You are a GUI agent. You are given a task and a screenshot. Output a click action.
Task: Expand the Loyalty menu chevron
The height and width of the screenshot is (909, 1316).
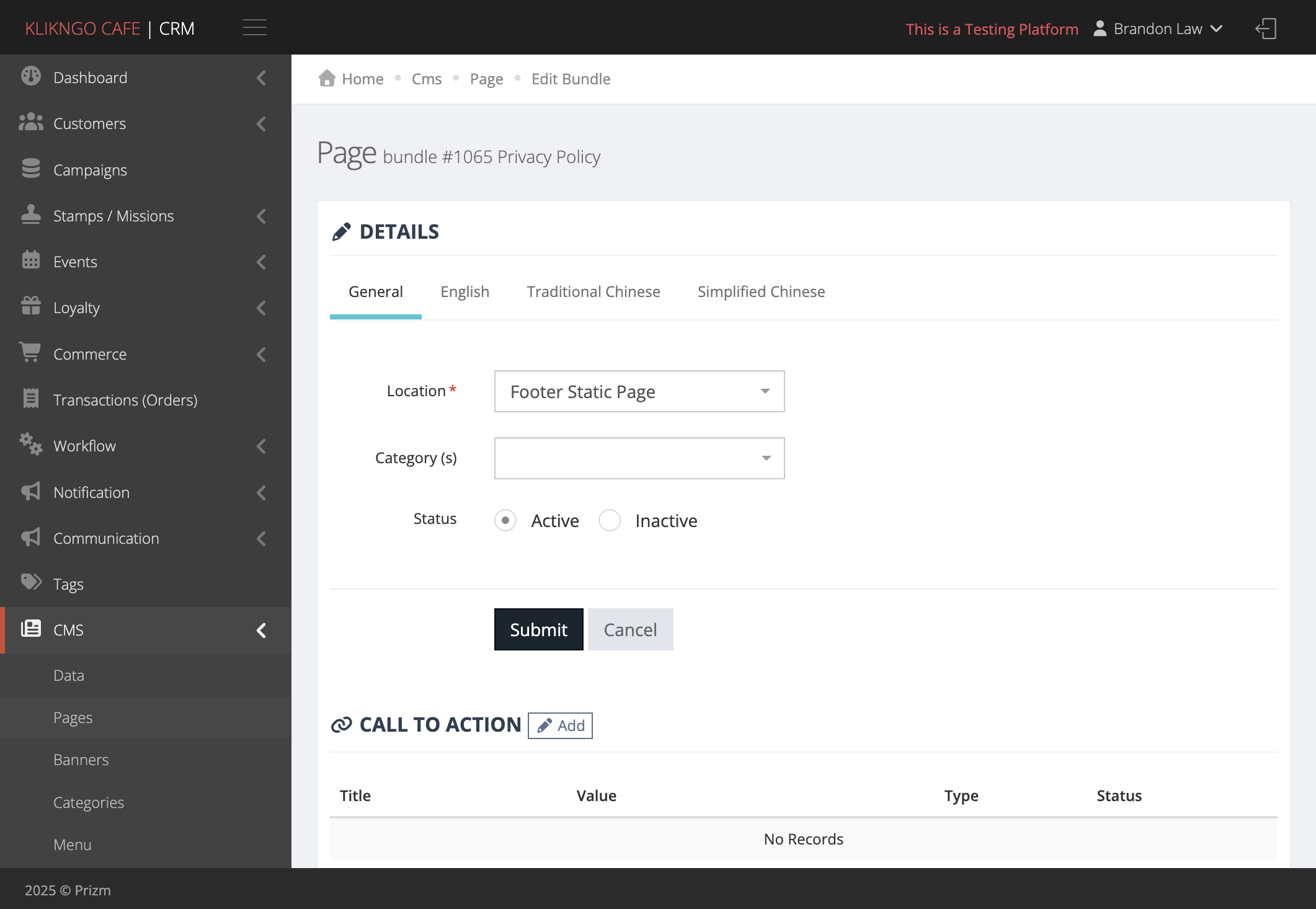coord(261,308)
